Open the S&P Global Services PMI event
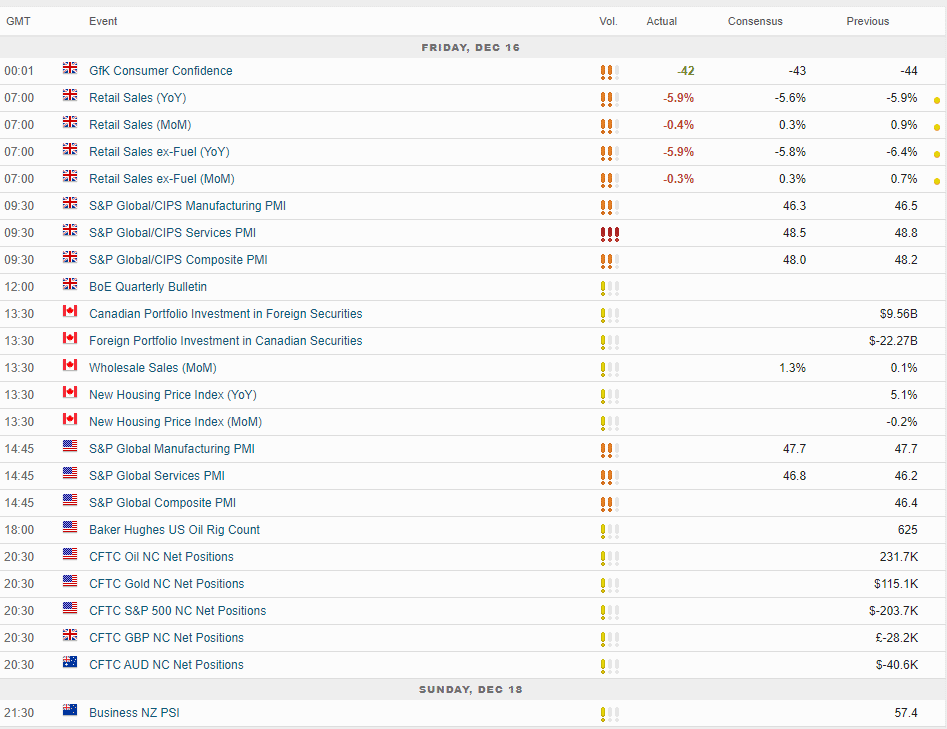Screen dimensions: 947x729 tap(157, 476)
